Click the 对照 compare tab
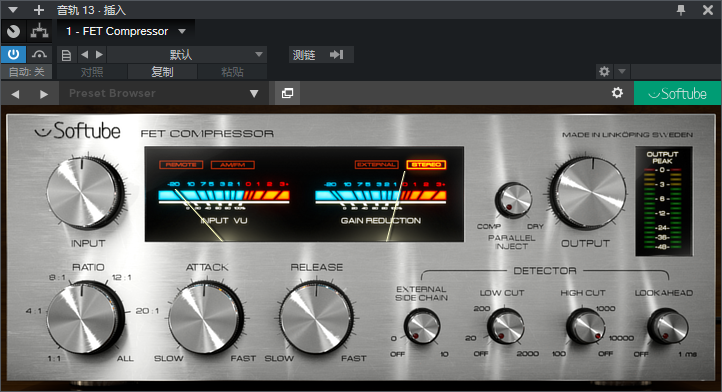Screen dimensions: 722x392 click(x=92, y=72)
